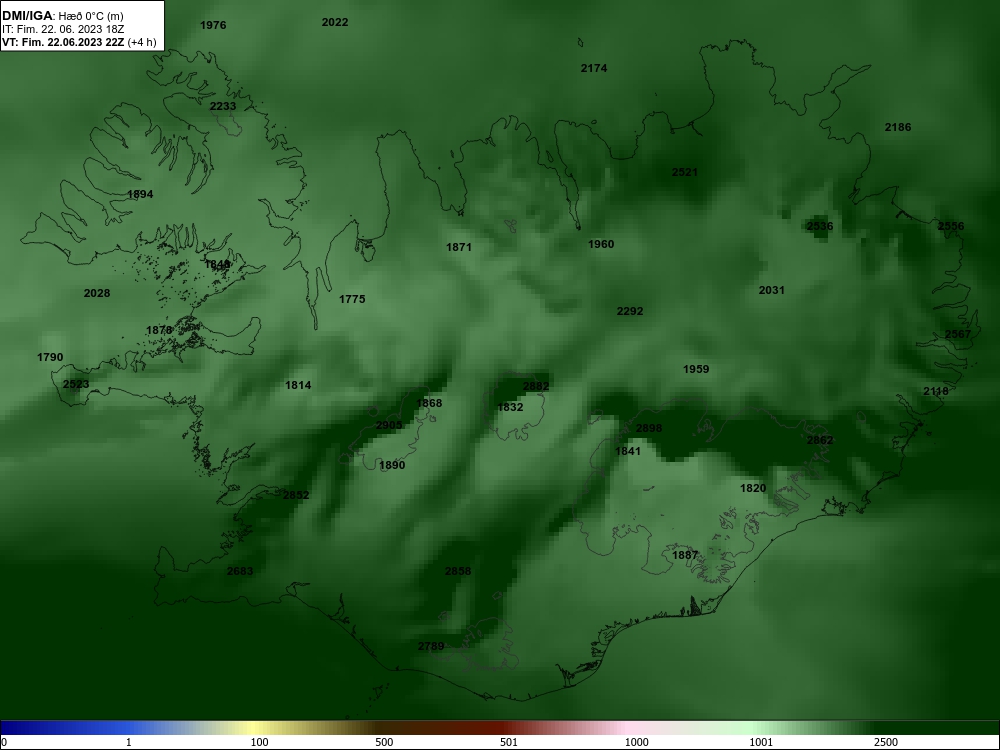Image resolution: width=1000 pixels, height=750 pixels.
Task: Click the map value 1790
Action: (50, 357)
